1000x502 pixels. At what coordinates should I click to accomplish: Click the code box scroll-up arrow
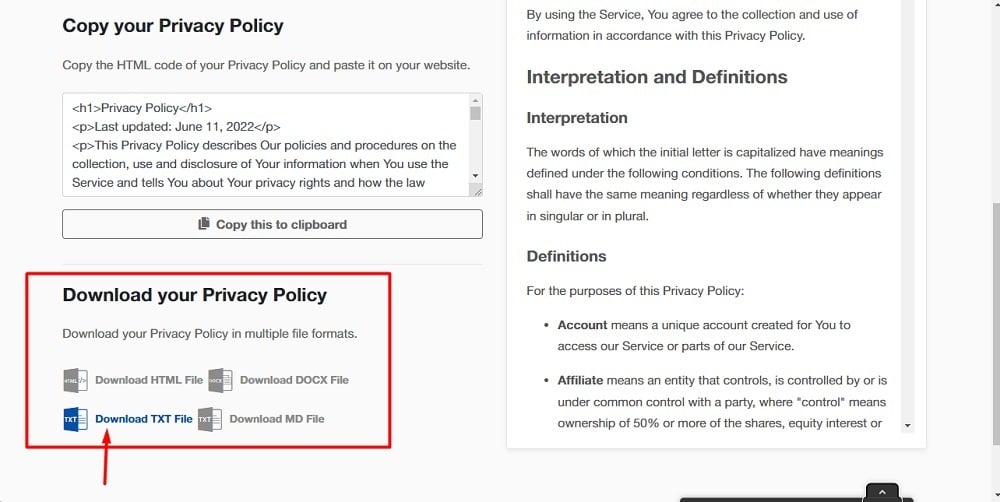(475, 100)
